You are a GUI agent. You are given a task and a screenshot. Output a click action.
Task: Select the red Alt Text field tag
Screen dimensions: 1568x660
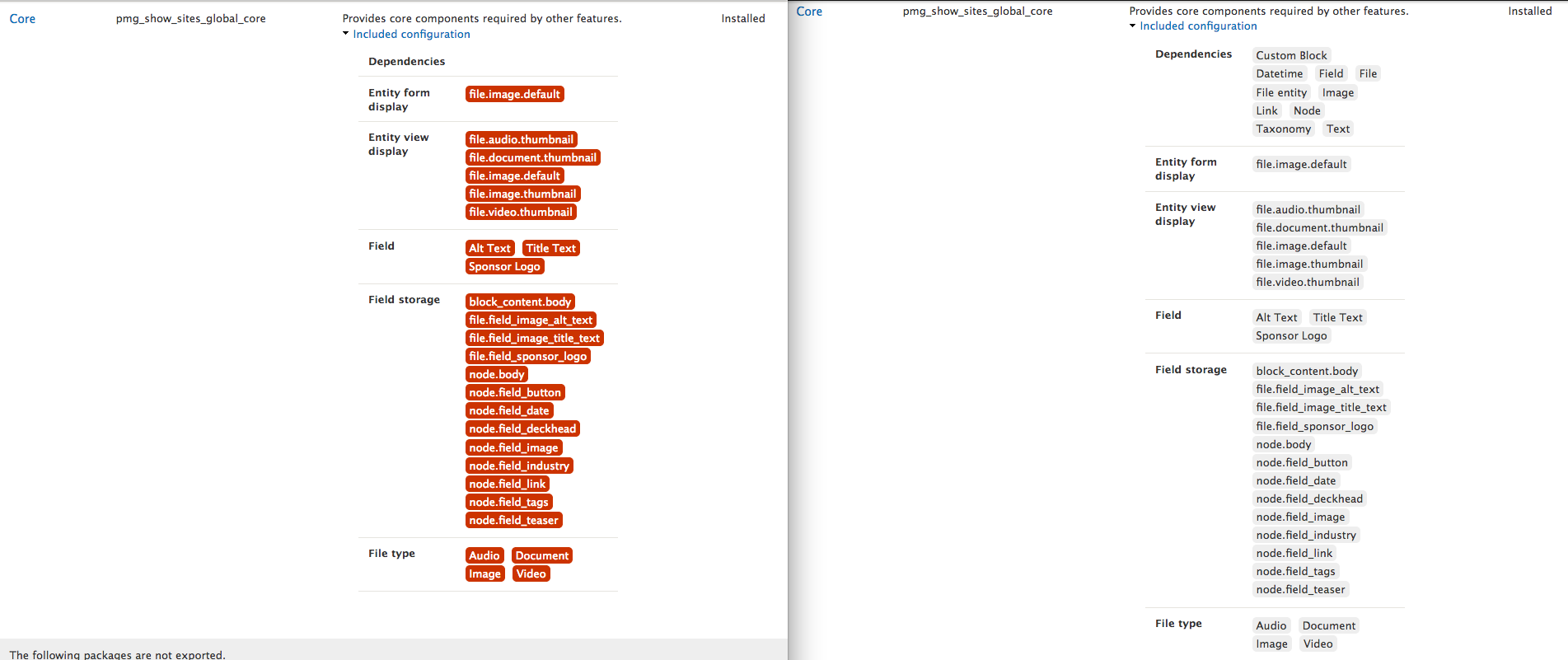tap(490, 248)
